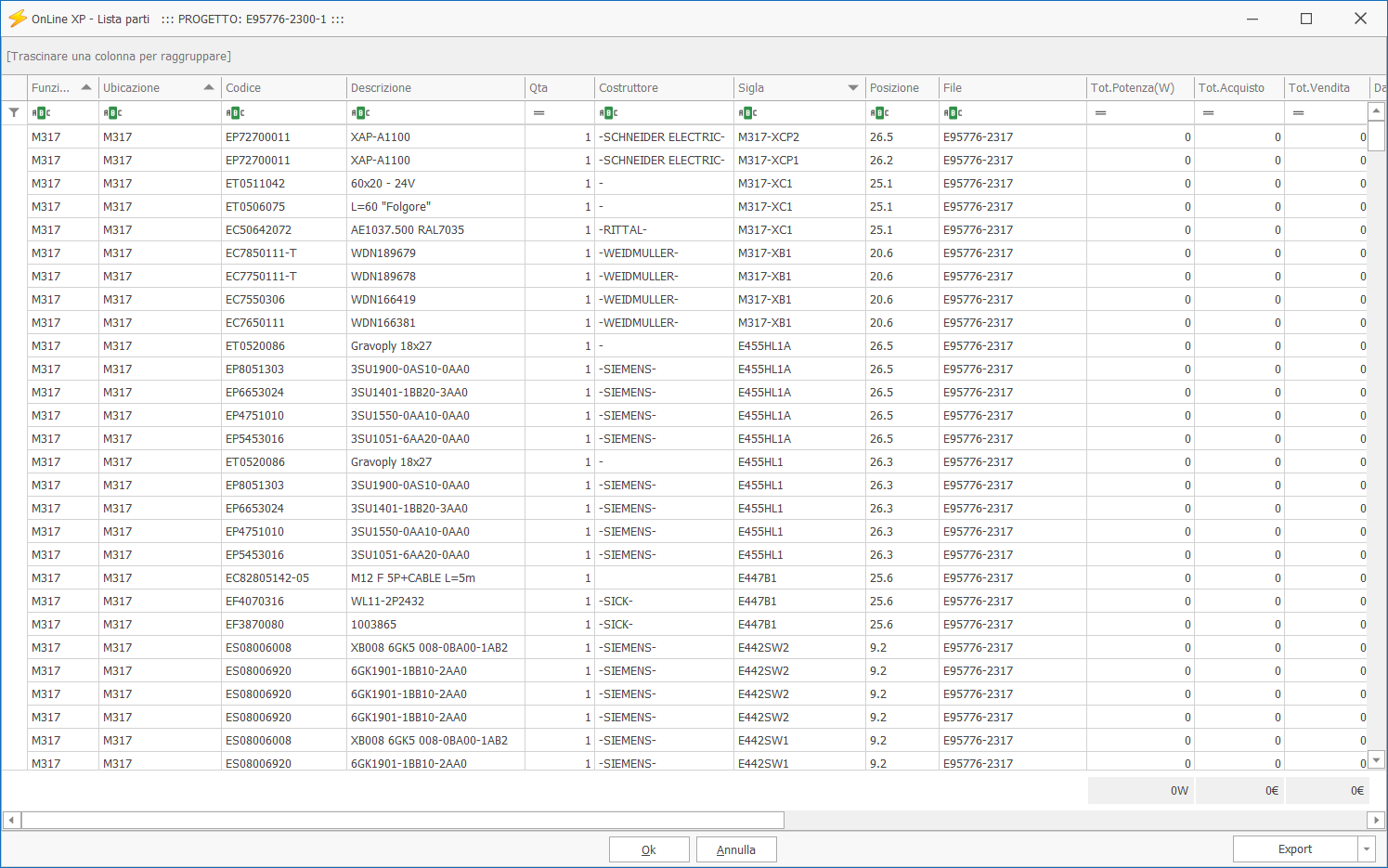Click the Sigla filter ABC icon
Viewport: 1388px width, 868px height.
[747, 112]
